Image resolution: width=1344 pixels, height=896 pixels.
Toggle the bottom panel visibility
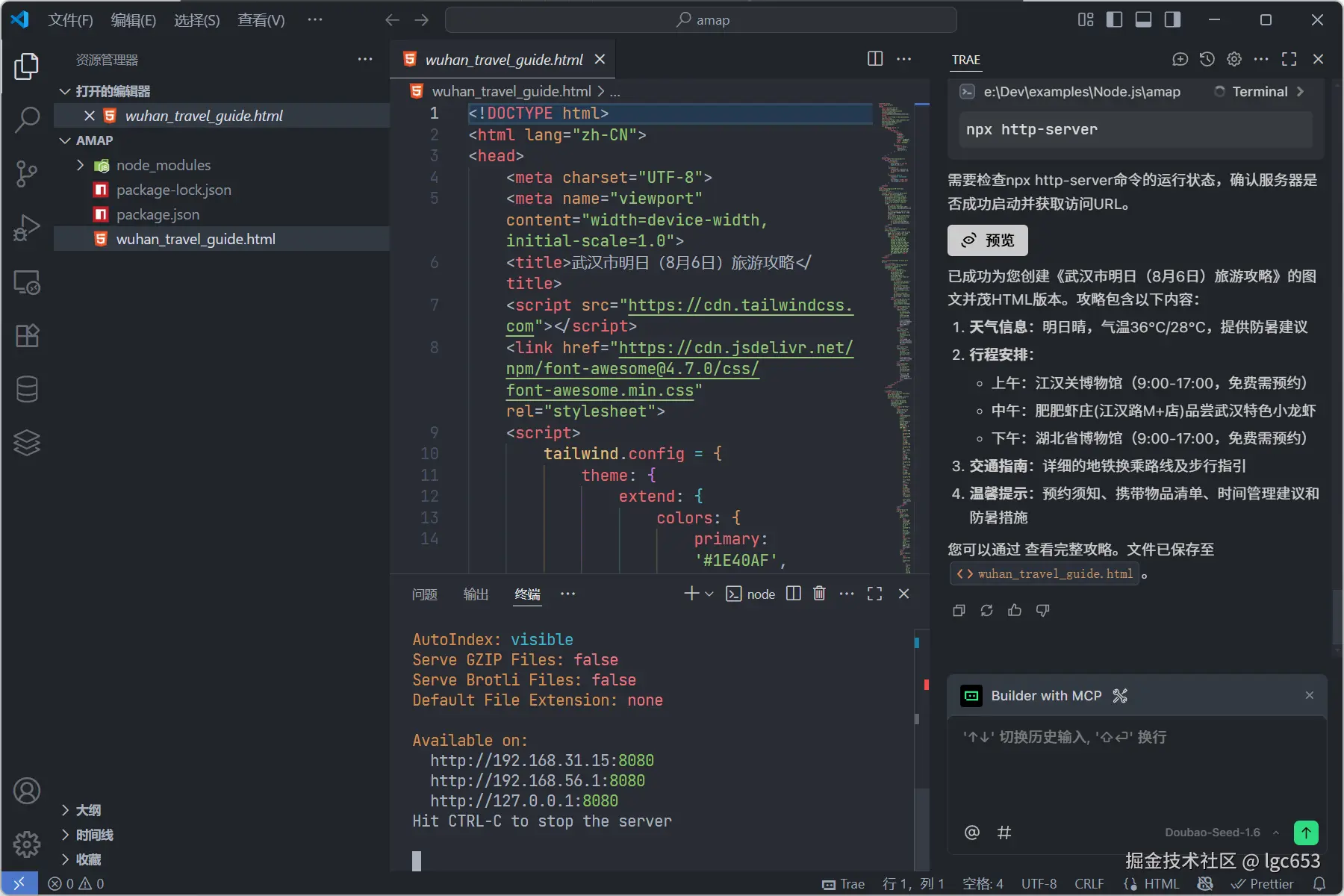coord(1143,19)
